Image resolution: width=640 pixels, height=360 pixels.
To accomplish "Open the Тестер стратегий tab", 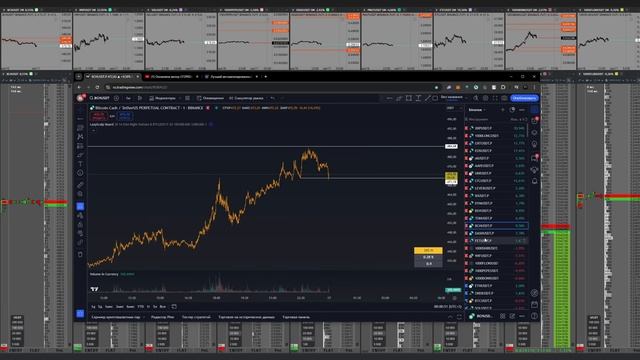I will 196,317.
